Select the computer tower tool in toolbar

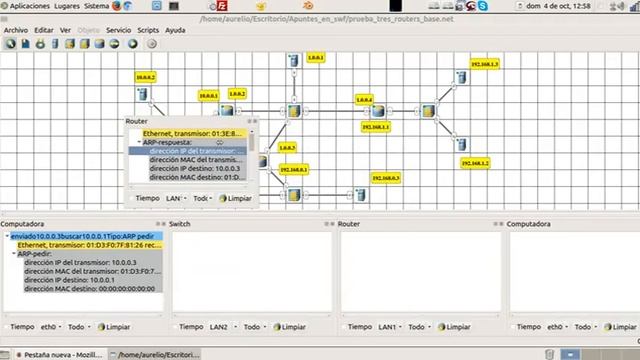point(55,44)
